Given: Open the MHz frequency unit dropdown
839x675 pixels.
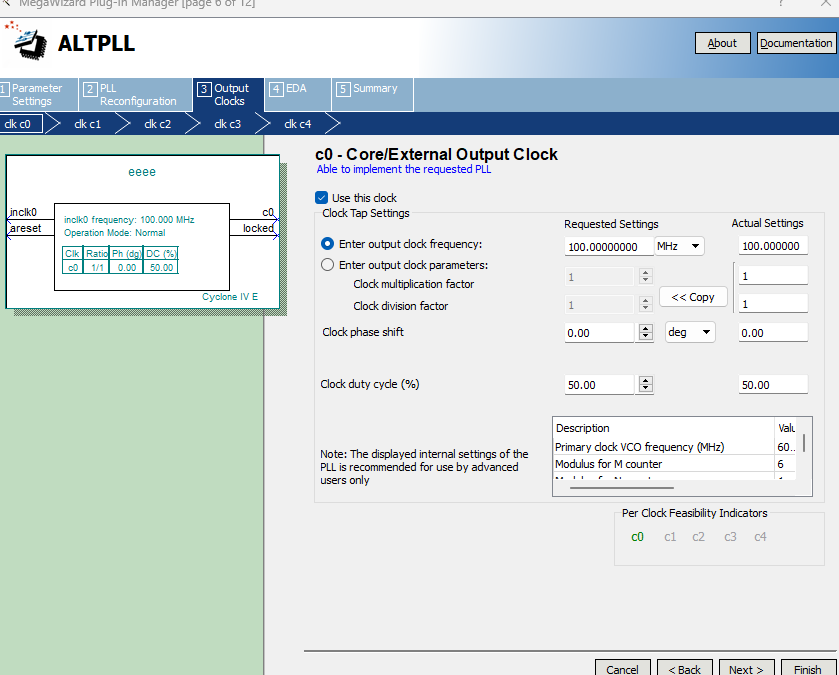Looking at the screenshot, I should point(679,246).
